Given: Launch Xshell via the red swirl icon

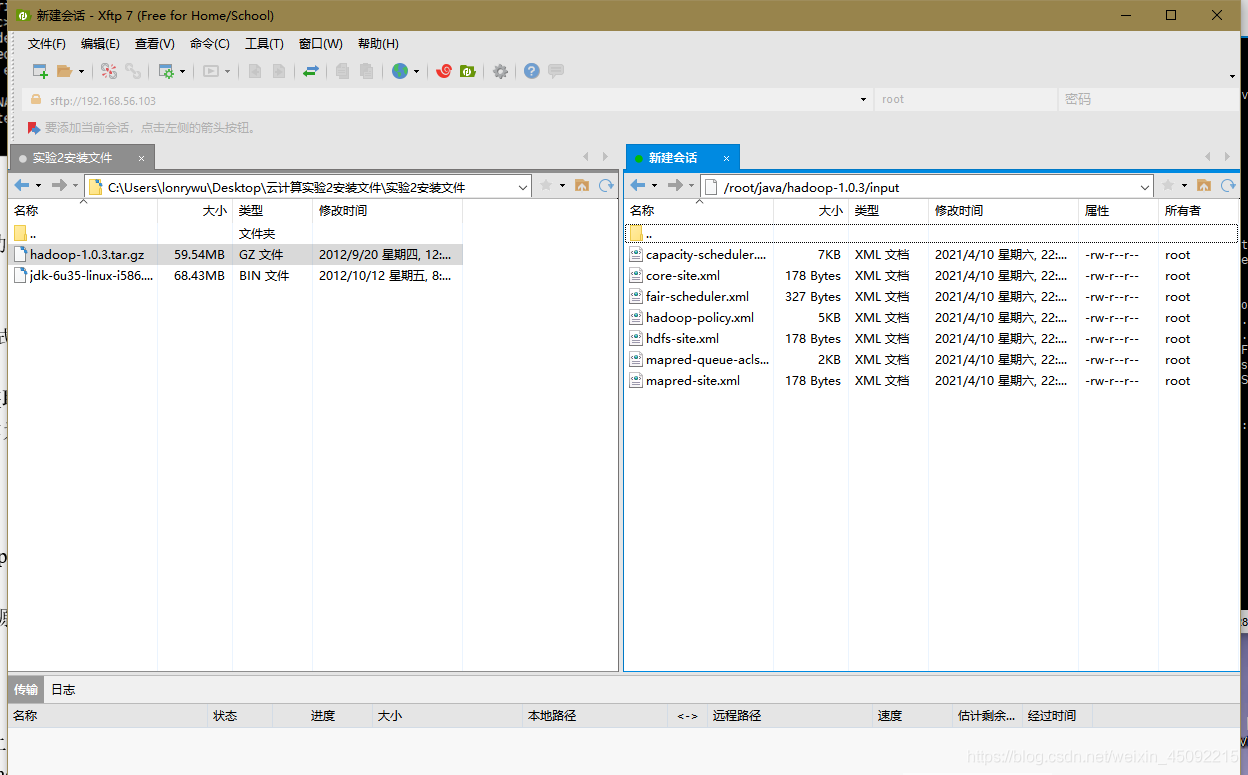Looking at the screenshot, I should [x=444, y=71].
